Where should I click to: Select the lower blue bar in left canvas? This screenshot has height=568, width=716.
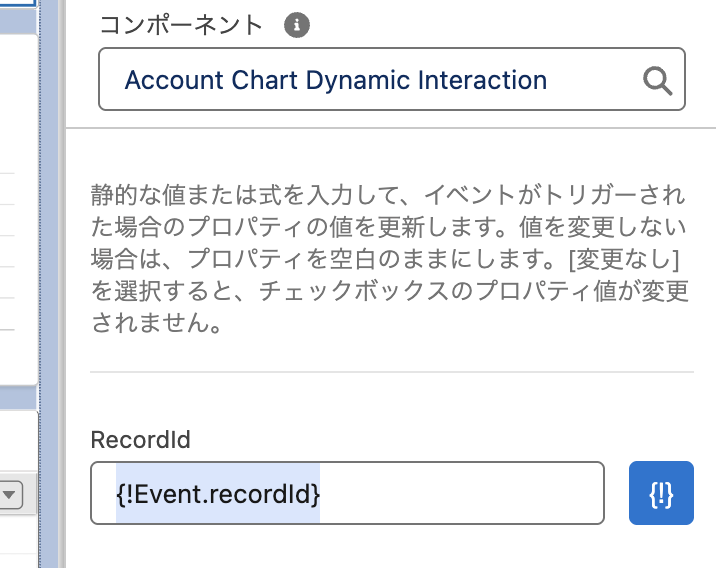coord(18,400)
